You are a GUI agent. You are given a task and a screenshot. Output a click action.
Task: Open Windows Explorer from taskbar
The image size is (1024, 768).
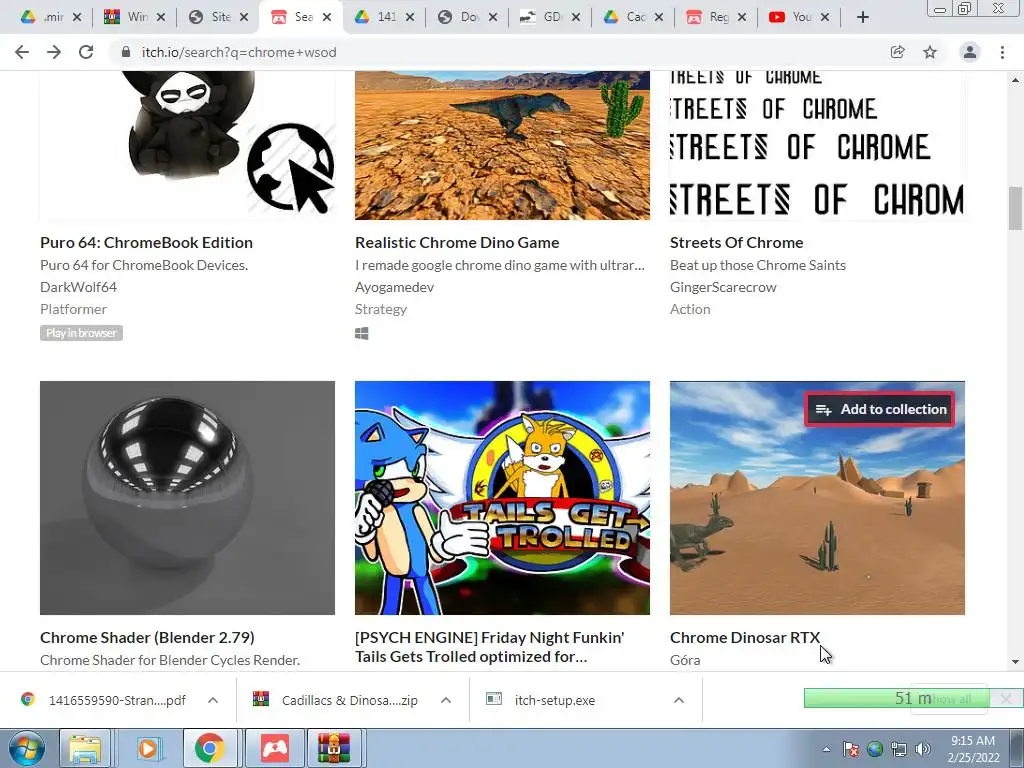pyautogui.click(x=85, y=748)
